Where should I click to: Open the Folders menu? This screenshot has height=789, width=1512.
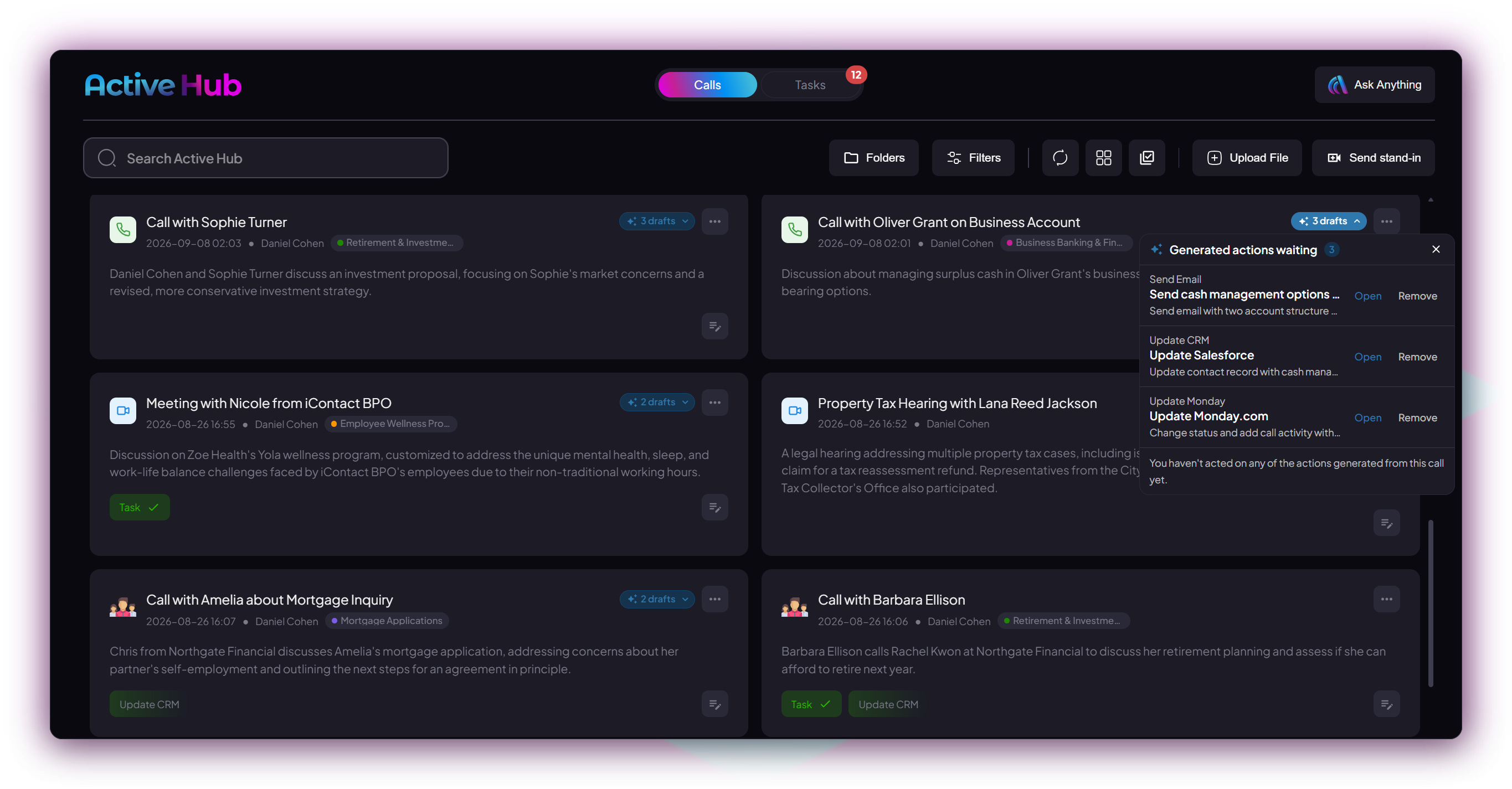[x=873, y=158]
